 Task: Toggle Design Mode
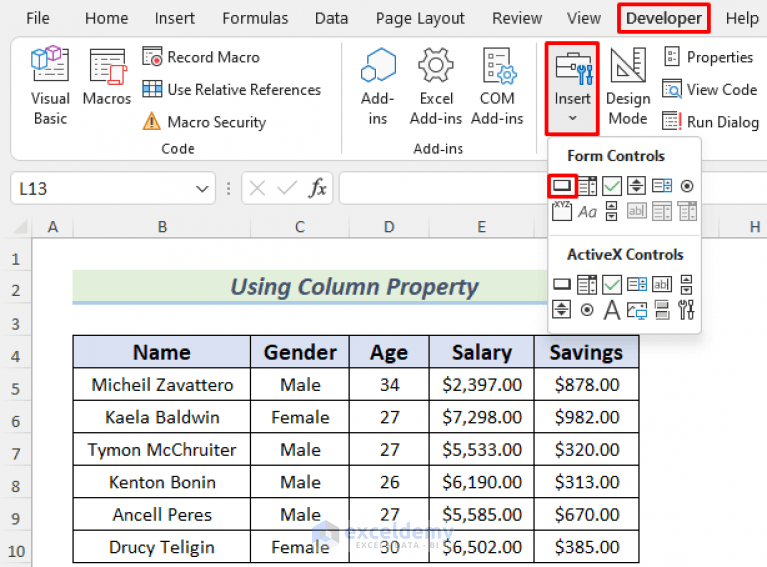click(x=628, y=87)
